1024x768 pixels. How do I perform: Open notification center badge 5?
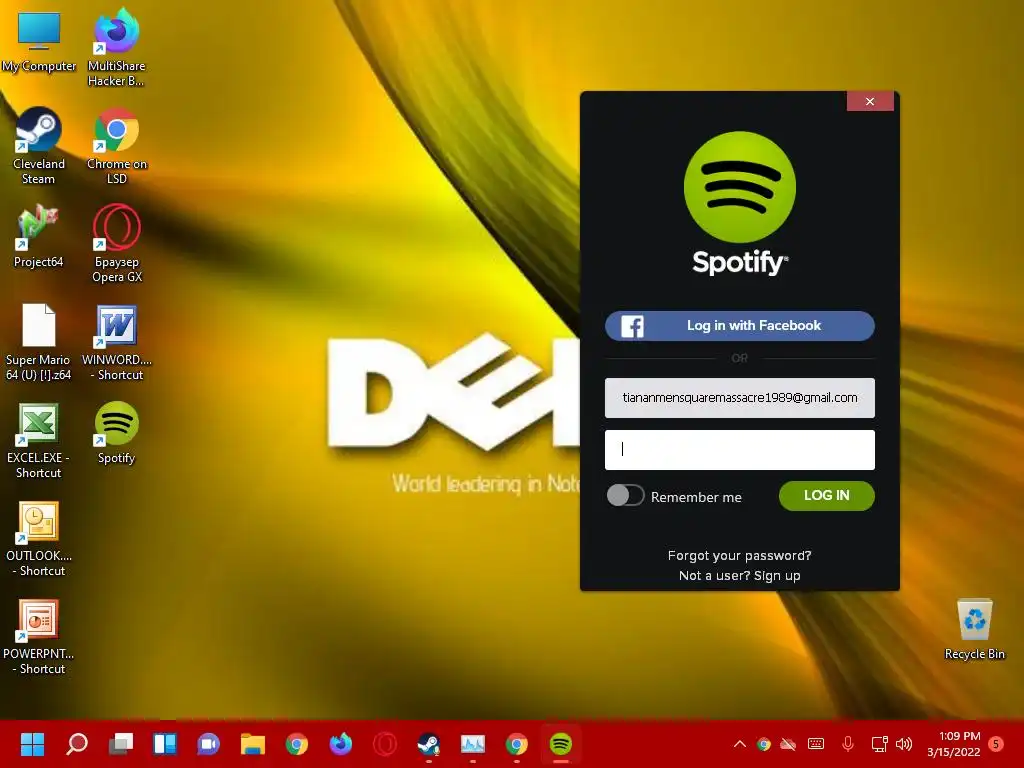point(997,744)
